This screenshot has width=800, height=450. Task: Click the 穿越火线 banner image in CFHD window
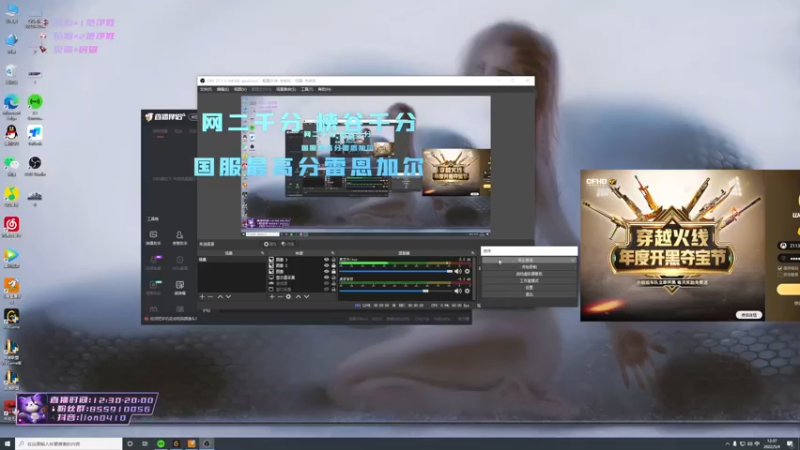pos(672,245)
